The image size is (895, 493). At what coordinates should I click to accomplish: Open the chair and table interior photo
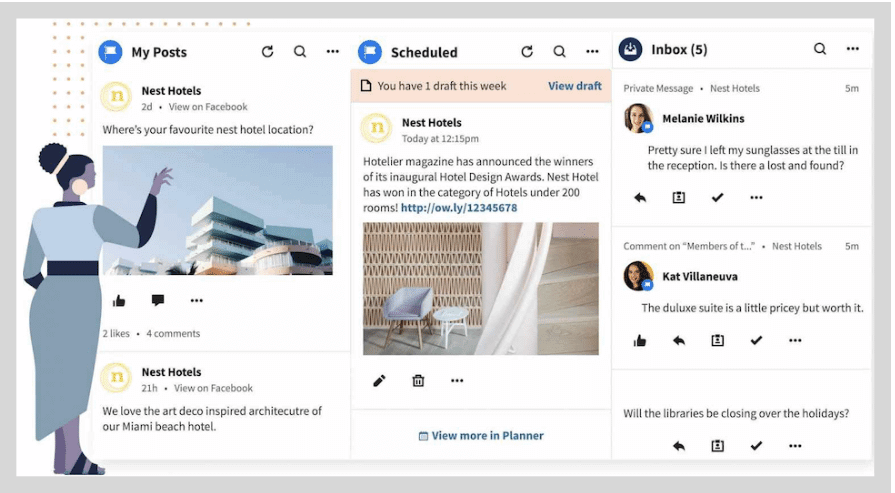[x=481, y=289]
